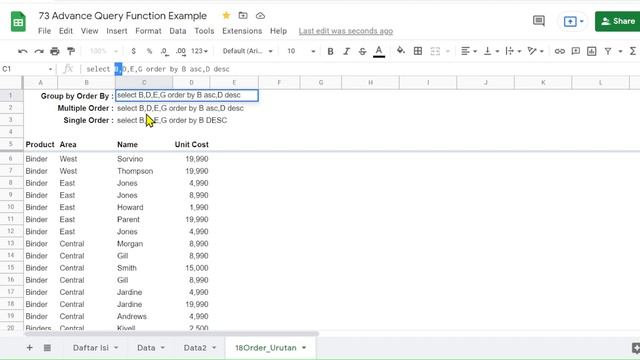
Task: Add a new sheet with plus
Action: tap(29, 348)
